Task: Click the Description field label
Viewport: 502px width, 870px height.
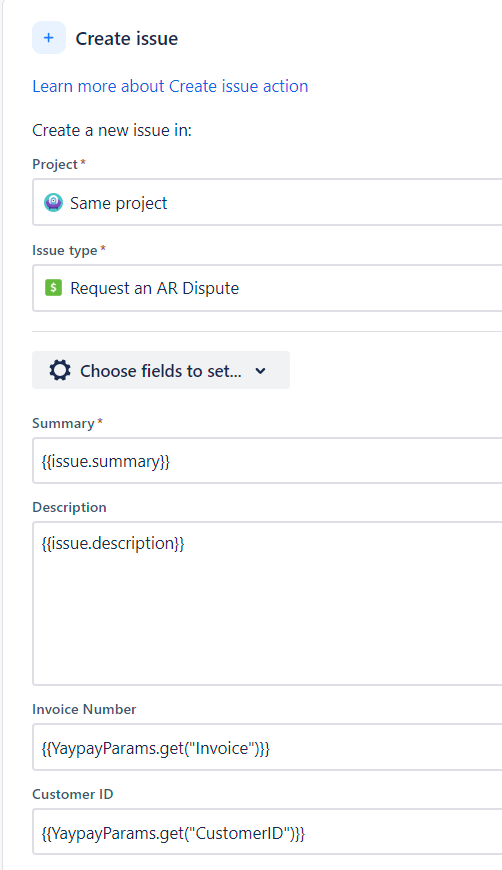Action: click(69, 507)
